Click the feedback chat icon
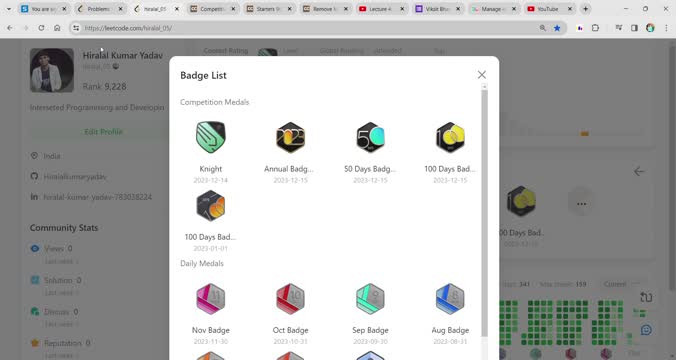Screen dimensions: 676x360 coord(646,330)
